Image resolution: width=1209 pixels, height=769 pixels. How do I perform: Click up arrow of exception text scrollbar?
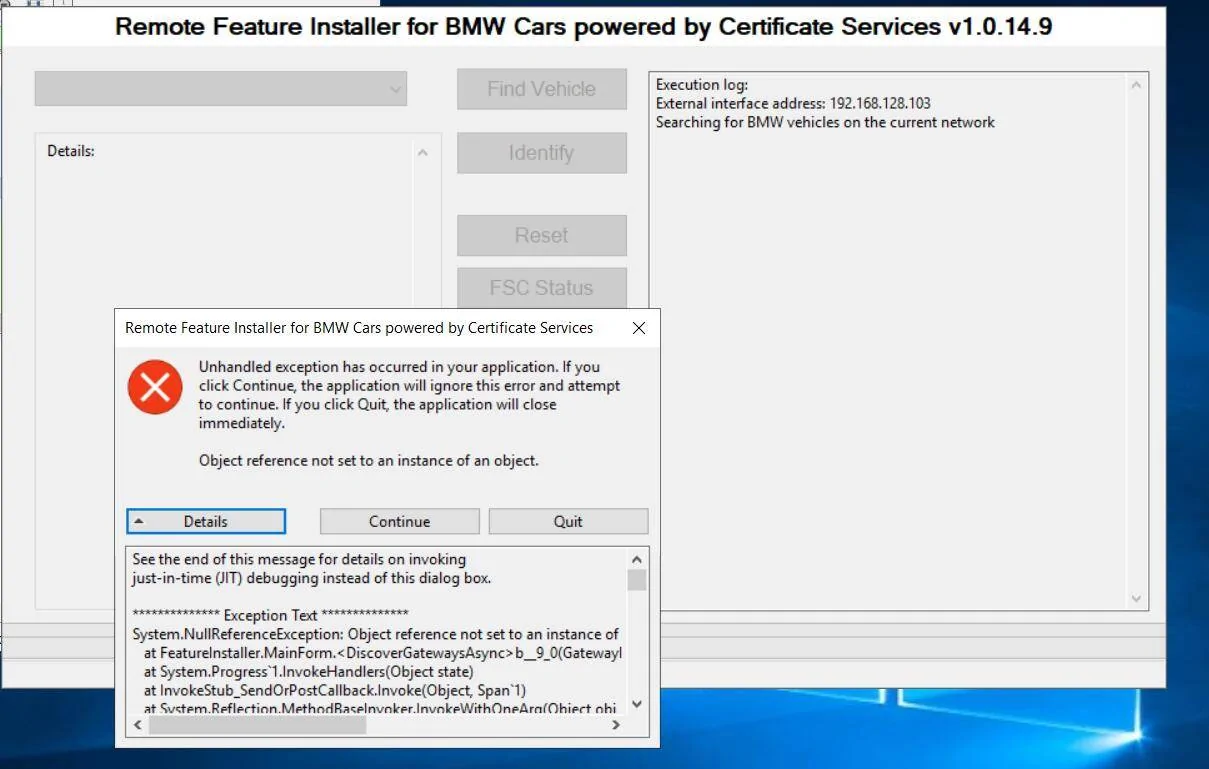point(637,559)
